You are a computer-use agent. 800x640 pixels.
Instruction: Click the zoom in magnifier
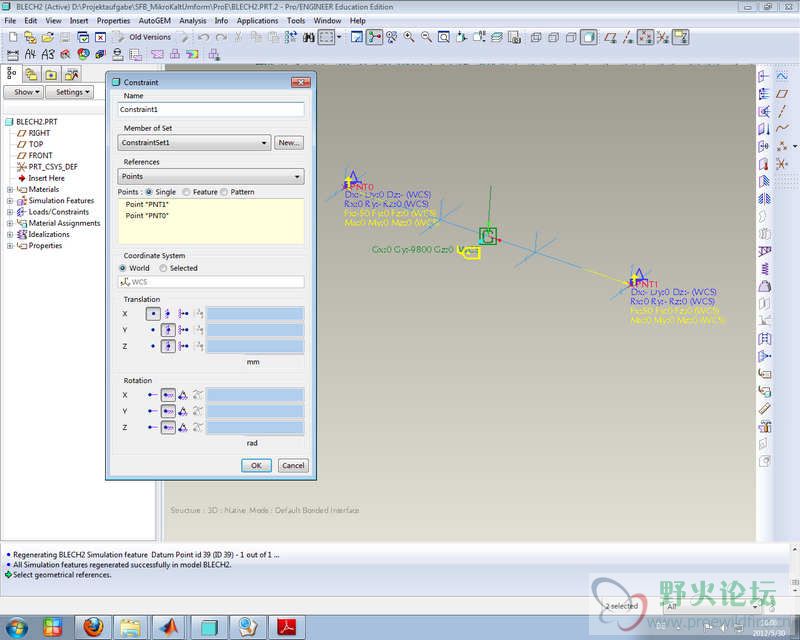coord(409,37)
